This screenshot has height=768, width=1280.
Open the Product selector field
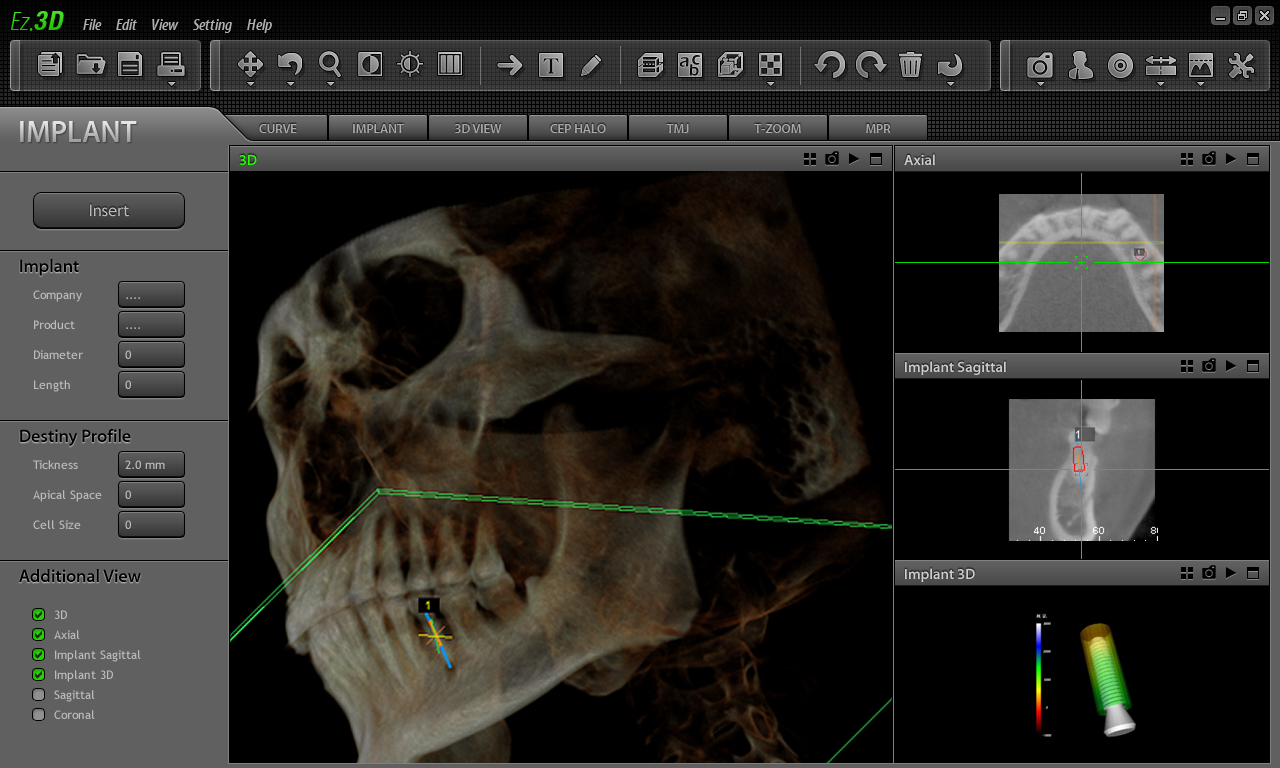coord(151,325)
